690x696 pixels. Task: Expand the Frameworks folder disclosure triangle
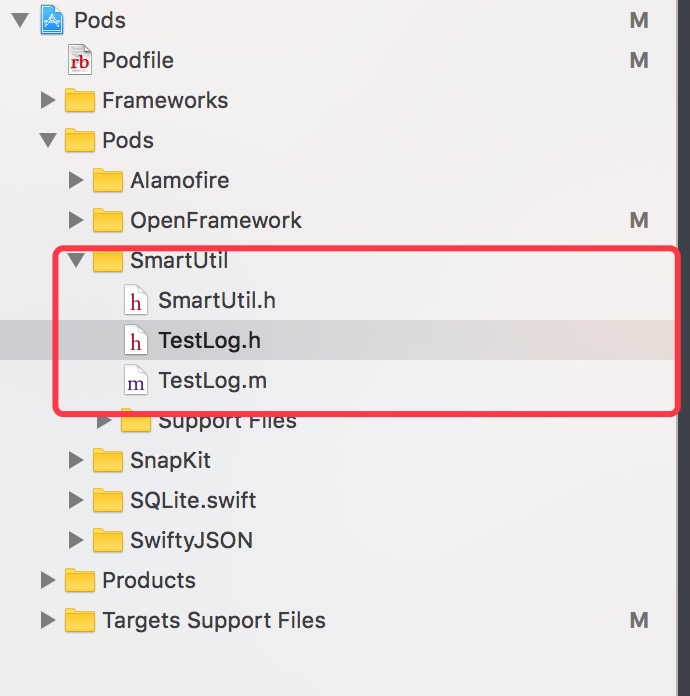click(48, 100)
